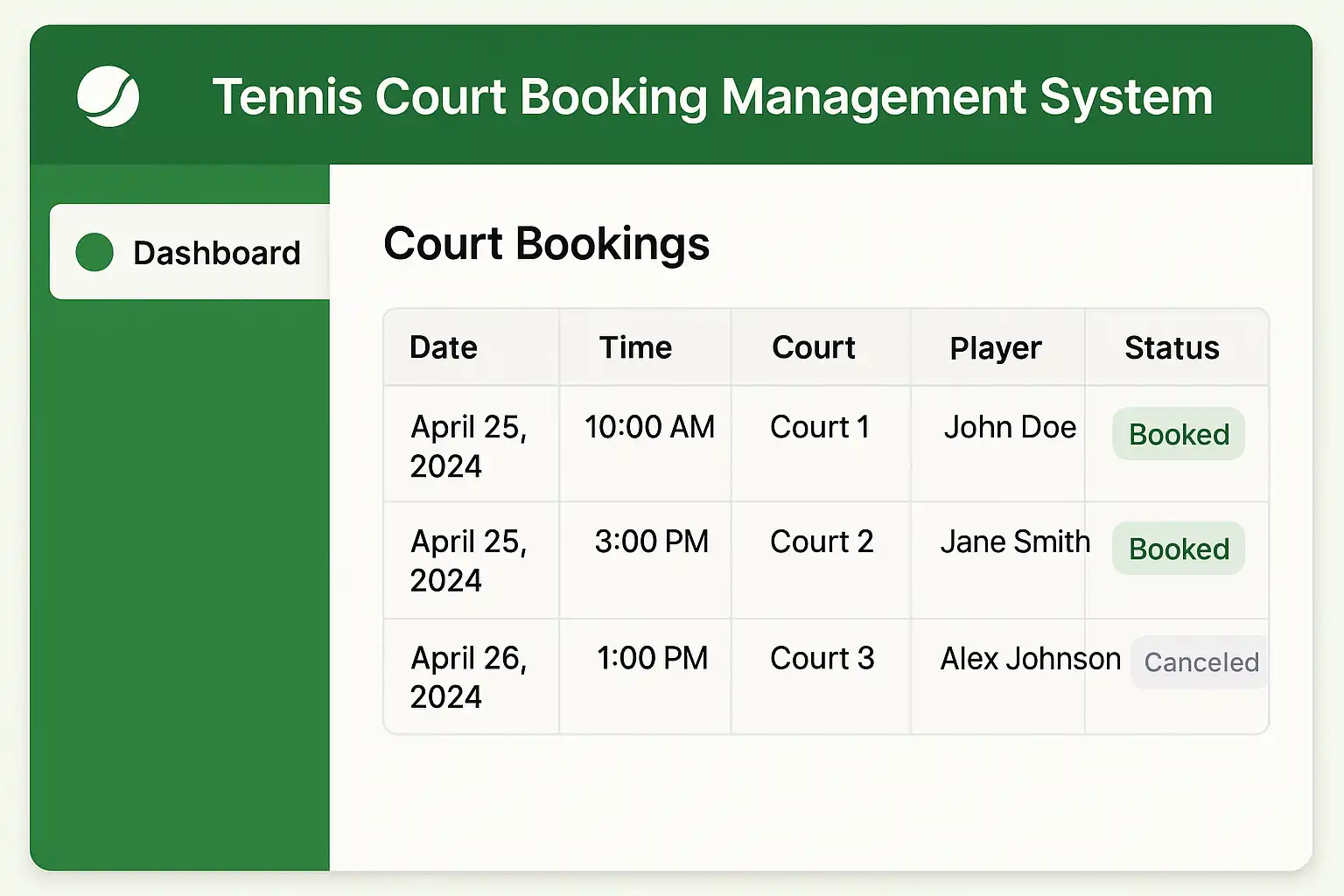Click the Canceled badge for Alex Johnson
The width and height of the screenshot is (1344, 896).
tap(1201, 662)
